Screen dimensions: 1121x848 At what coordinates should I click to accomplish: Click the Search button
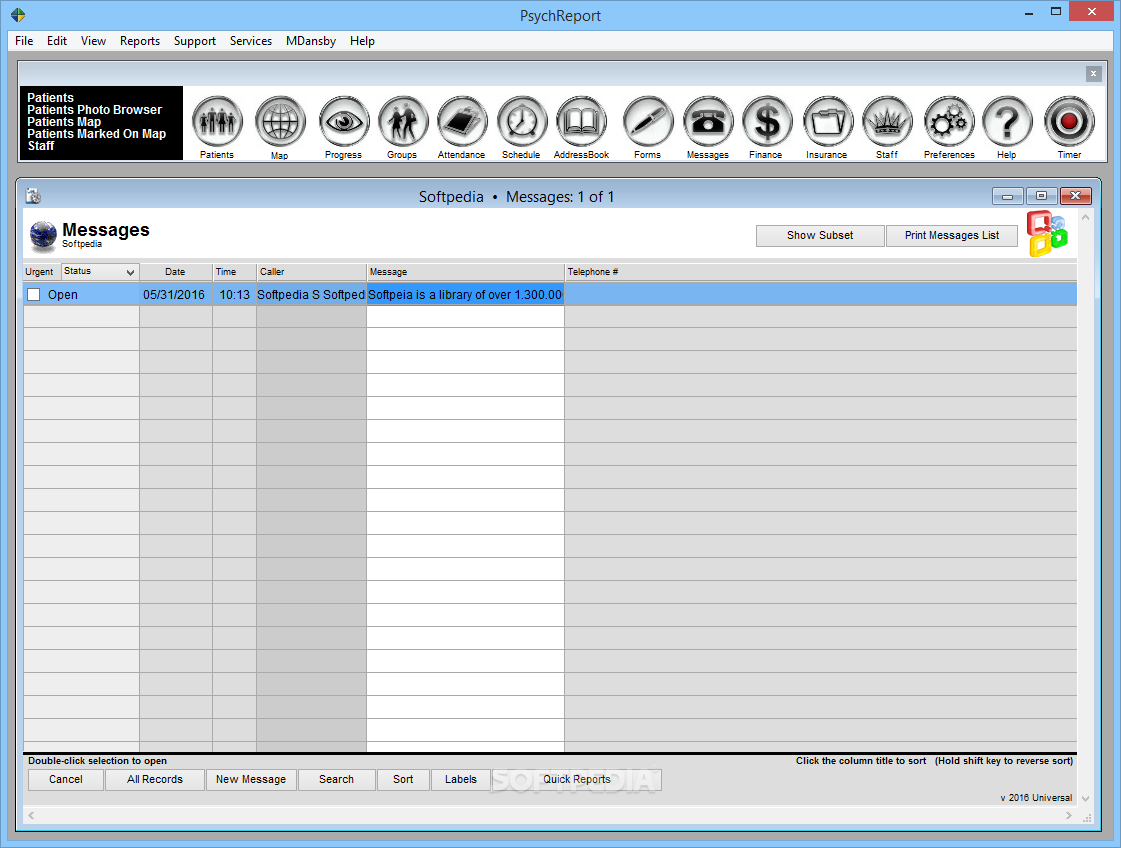pos(337,779)
